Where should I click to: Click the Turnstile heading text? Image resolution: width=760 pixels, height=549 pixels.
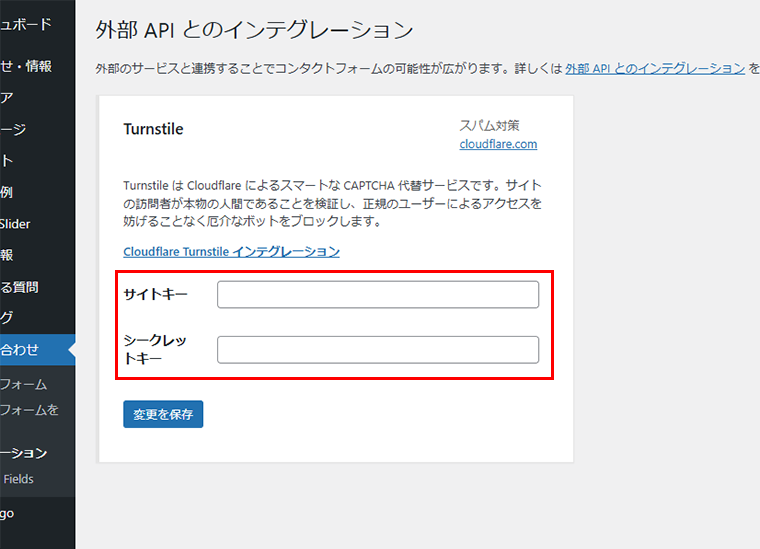[153, 129]
